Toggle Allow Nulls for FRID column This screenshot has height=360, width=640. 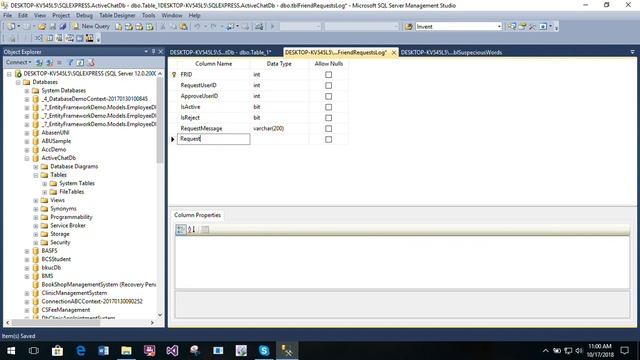tap(329, 75)
